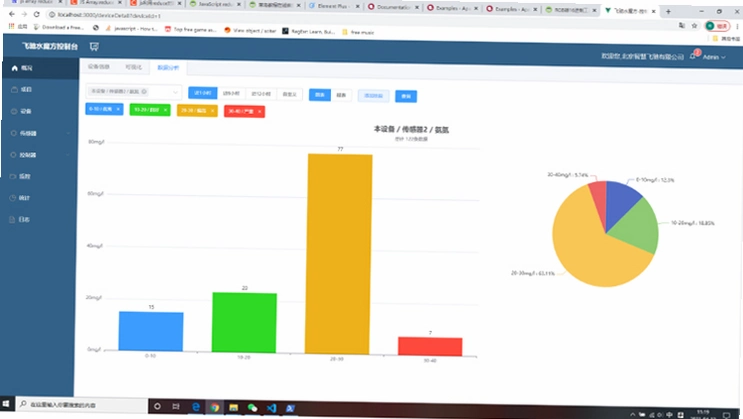Viewport: 743px width, 419px height.
Task: Switch to Element Plus browser tab
Action: click(x=334, y=6)
